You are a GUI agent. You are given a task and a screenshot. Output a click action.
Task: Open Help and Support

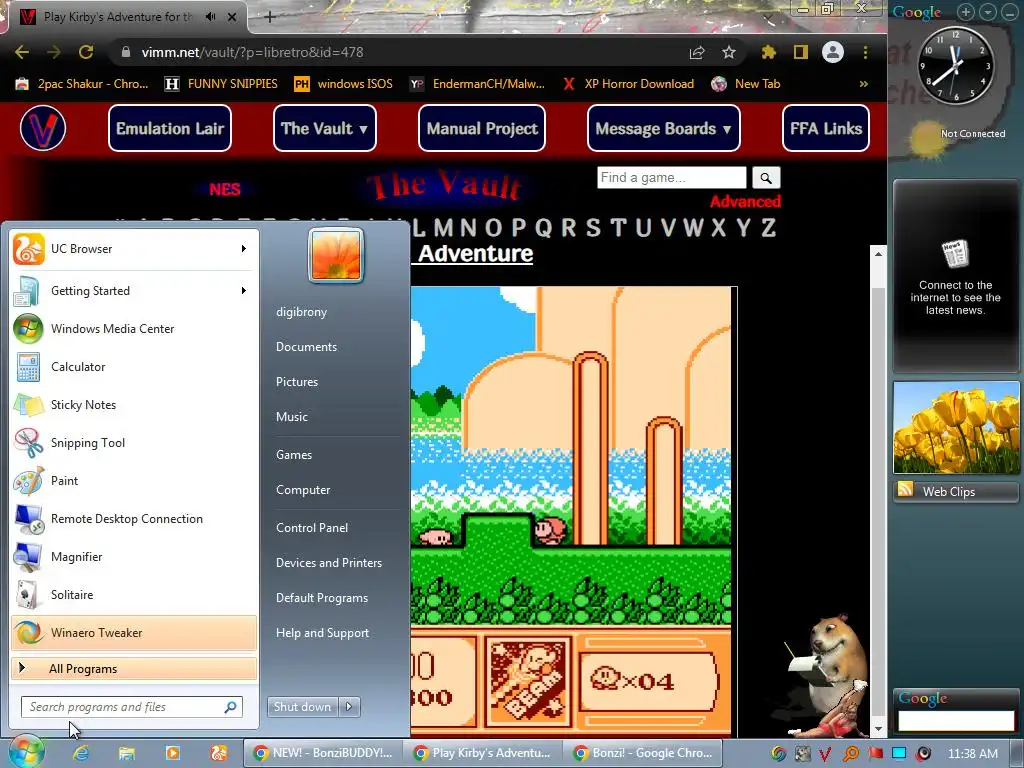pyautogui.click(x=322, y=633)
